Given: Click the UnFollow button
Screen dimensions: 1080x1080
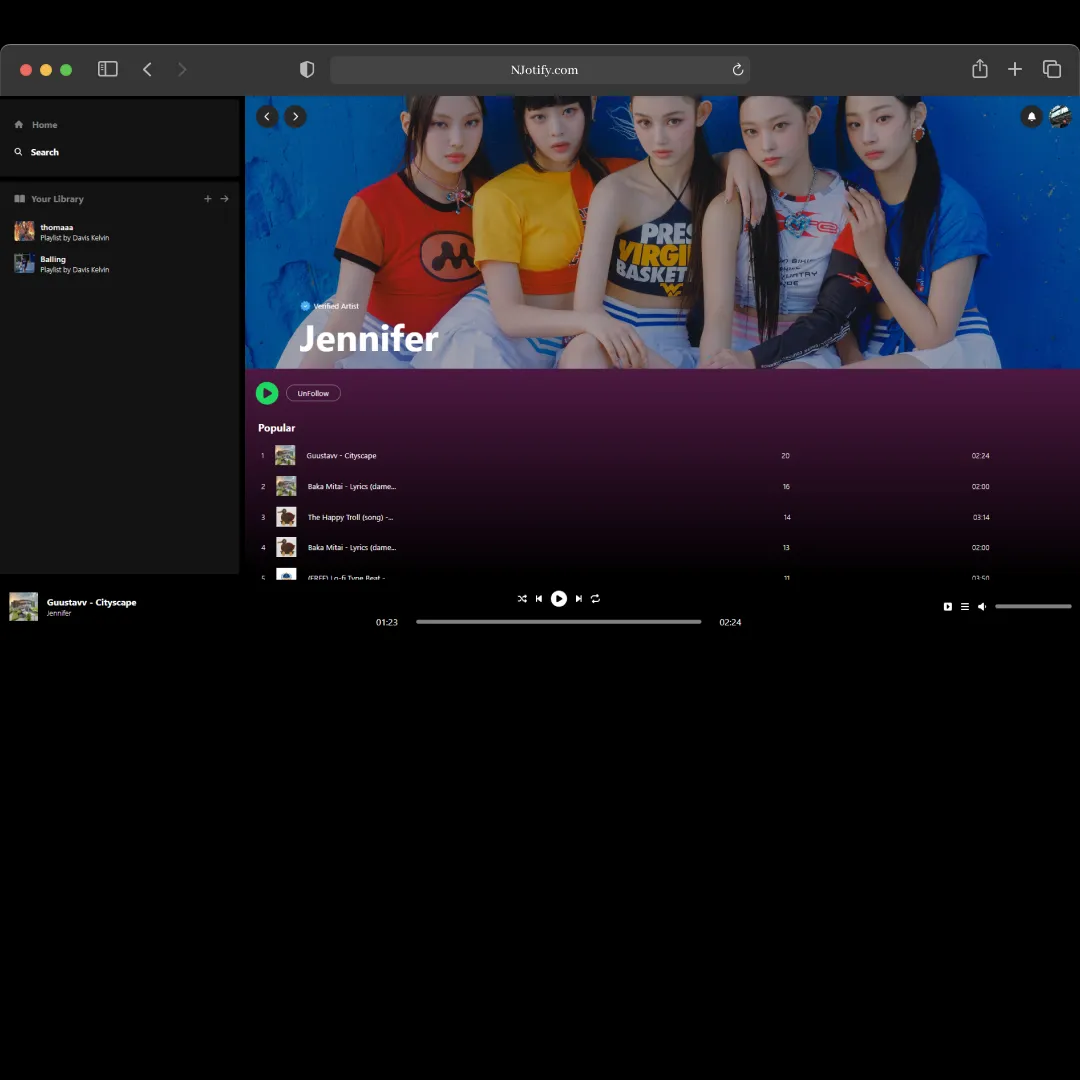Looking at the screenshot, I should (313, 393).
